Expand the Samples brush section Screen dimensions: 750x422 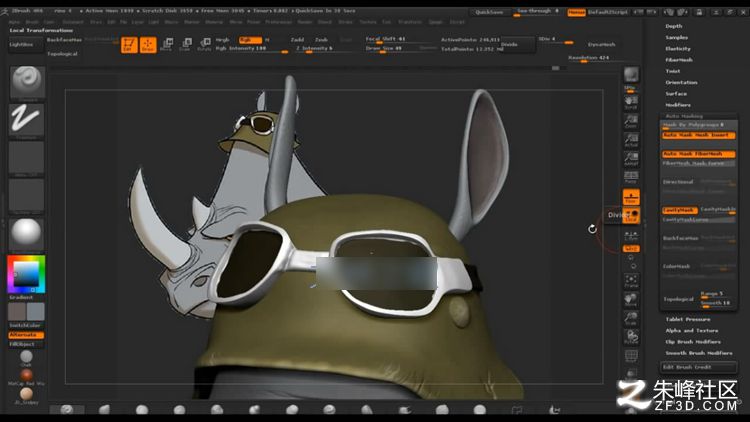click(677, 37)
